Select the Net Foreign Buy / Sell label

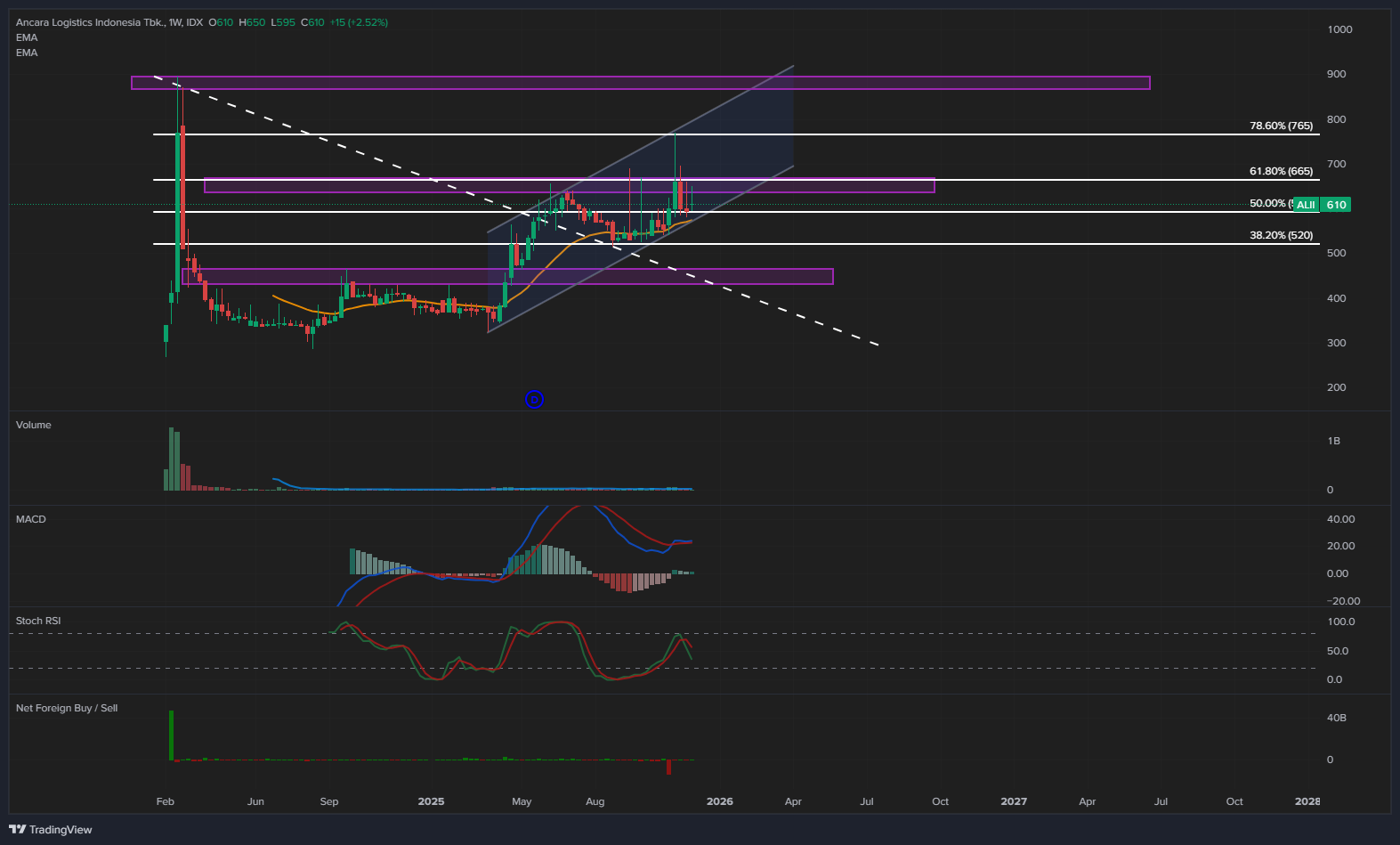click(x=67, y=708)
